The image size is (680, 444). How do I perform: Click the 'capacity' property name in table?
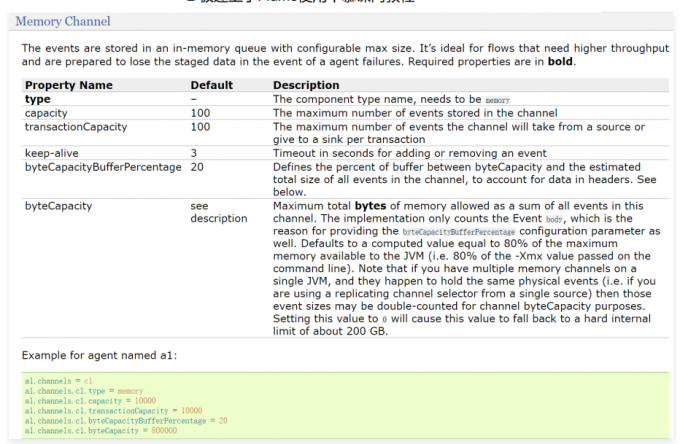46,114
